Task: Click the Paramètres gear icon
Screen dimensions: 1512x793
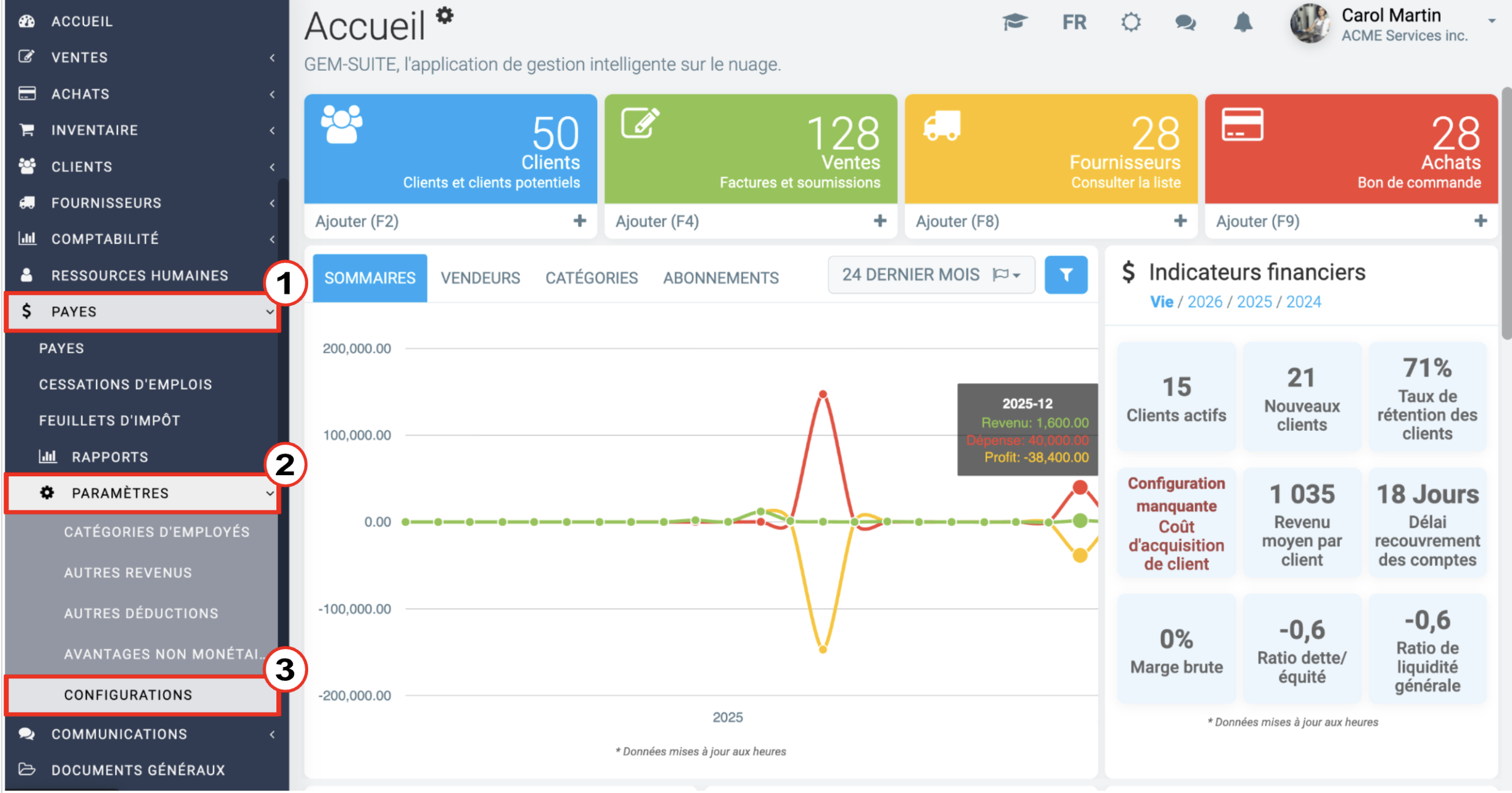Action: pyautogui.click(x=47, y=493)
